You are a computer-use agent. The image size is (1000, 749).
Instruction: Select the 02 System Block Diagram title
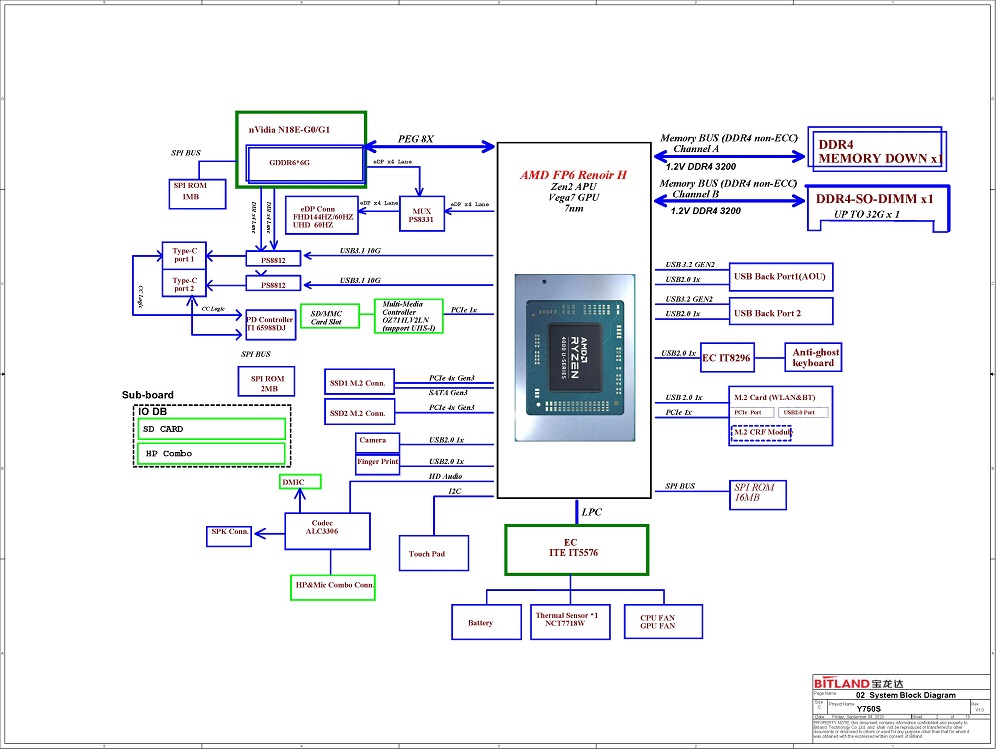coord(905,695)
